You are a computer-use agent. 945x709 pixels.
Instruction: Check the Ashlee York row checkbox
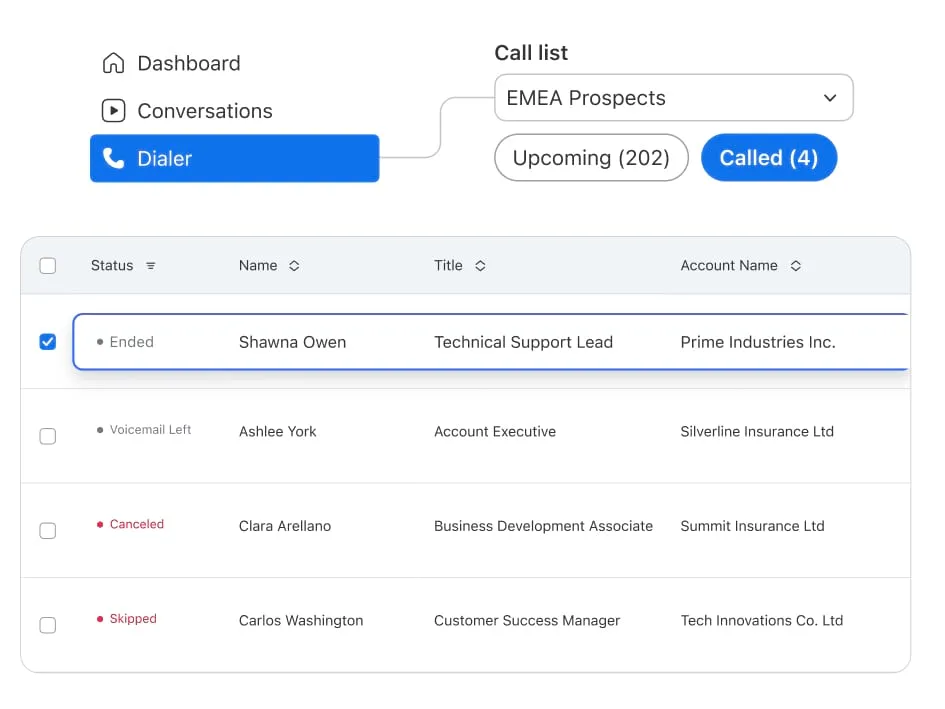coord(48,436)
